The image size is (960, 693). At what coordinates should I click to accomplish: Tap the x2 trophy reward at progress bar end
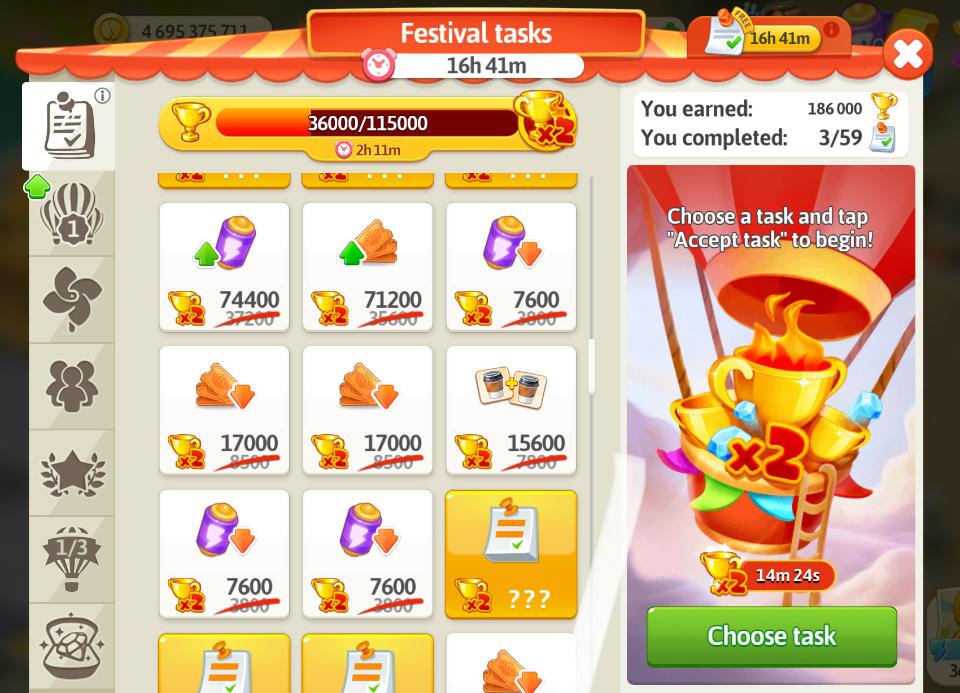(x=546, y=120)
